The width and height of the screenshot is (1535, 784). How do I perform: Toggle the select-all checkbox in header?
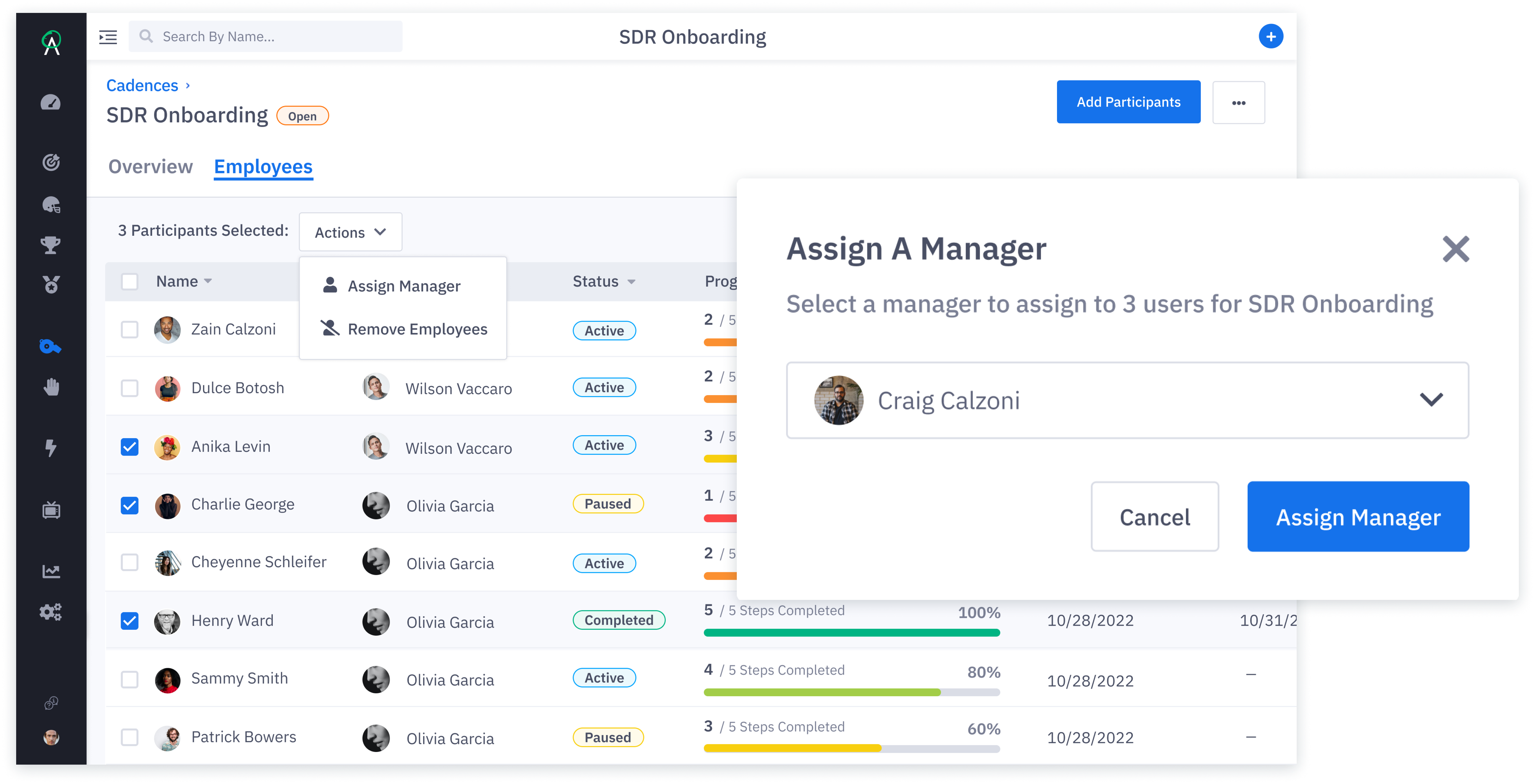pyautogui.click(x=129, y=281)
